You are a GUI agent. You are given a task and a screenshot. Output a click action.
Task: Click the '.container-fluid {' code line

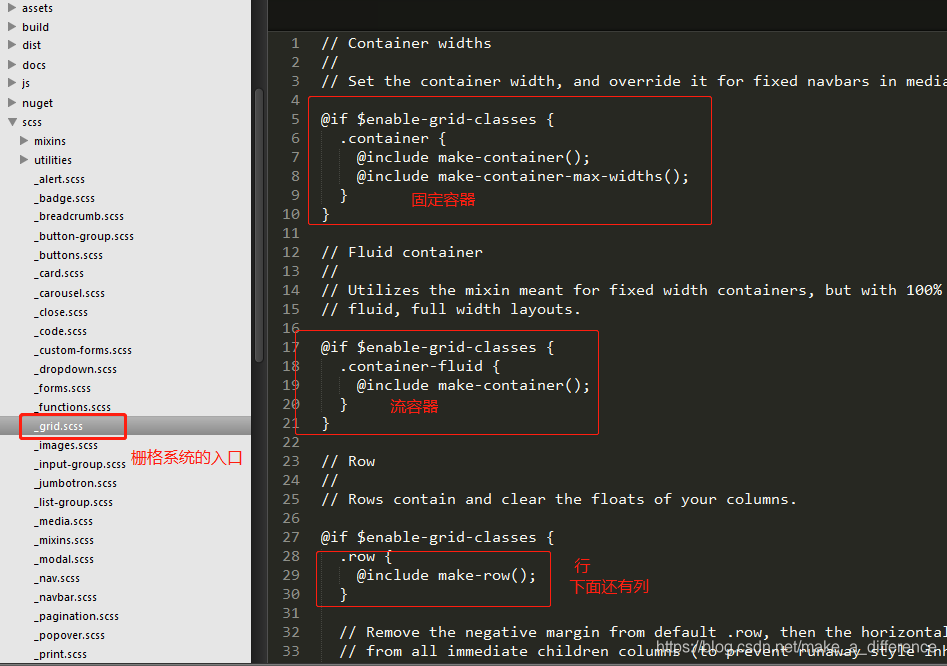coord(420,367)
